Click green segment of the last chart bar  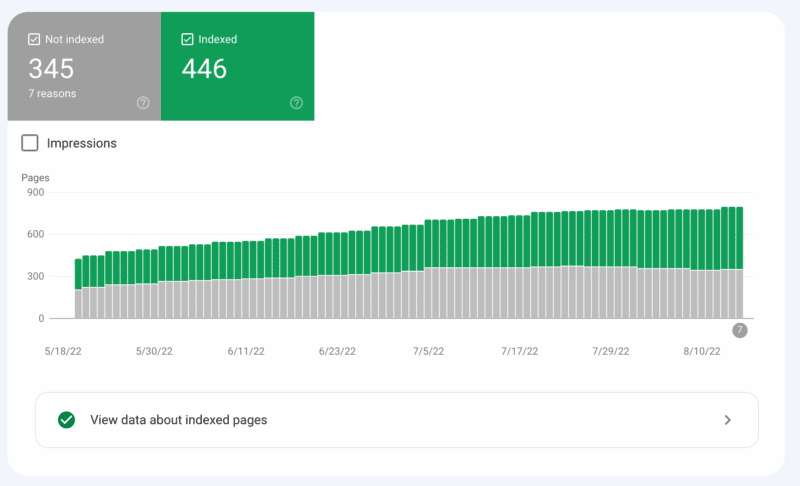(x=738, y=237)
